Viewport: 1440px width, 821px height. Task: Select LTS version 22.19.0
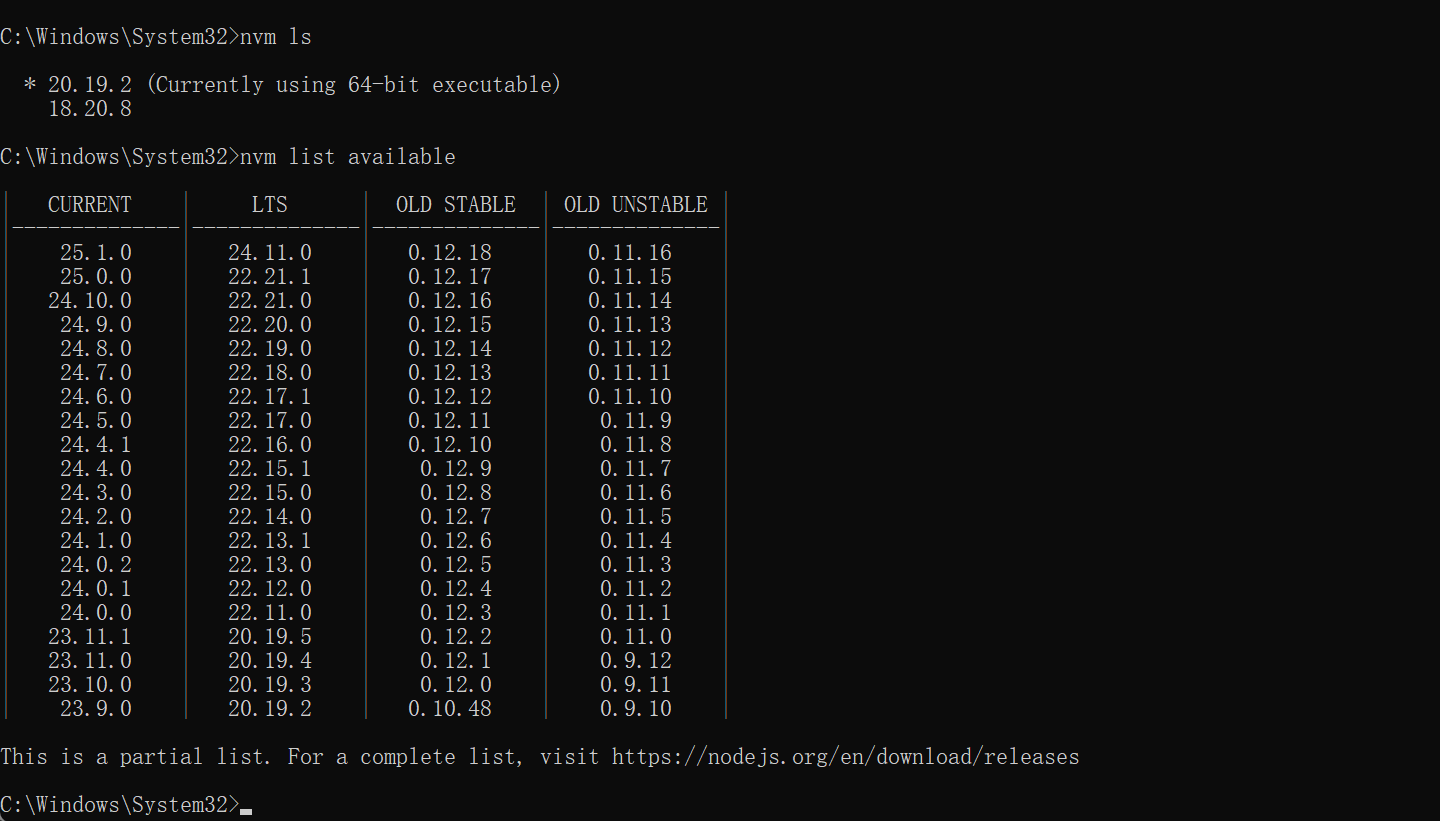pyautogui.click(x=270, y=349)
